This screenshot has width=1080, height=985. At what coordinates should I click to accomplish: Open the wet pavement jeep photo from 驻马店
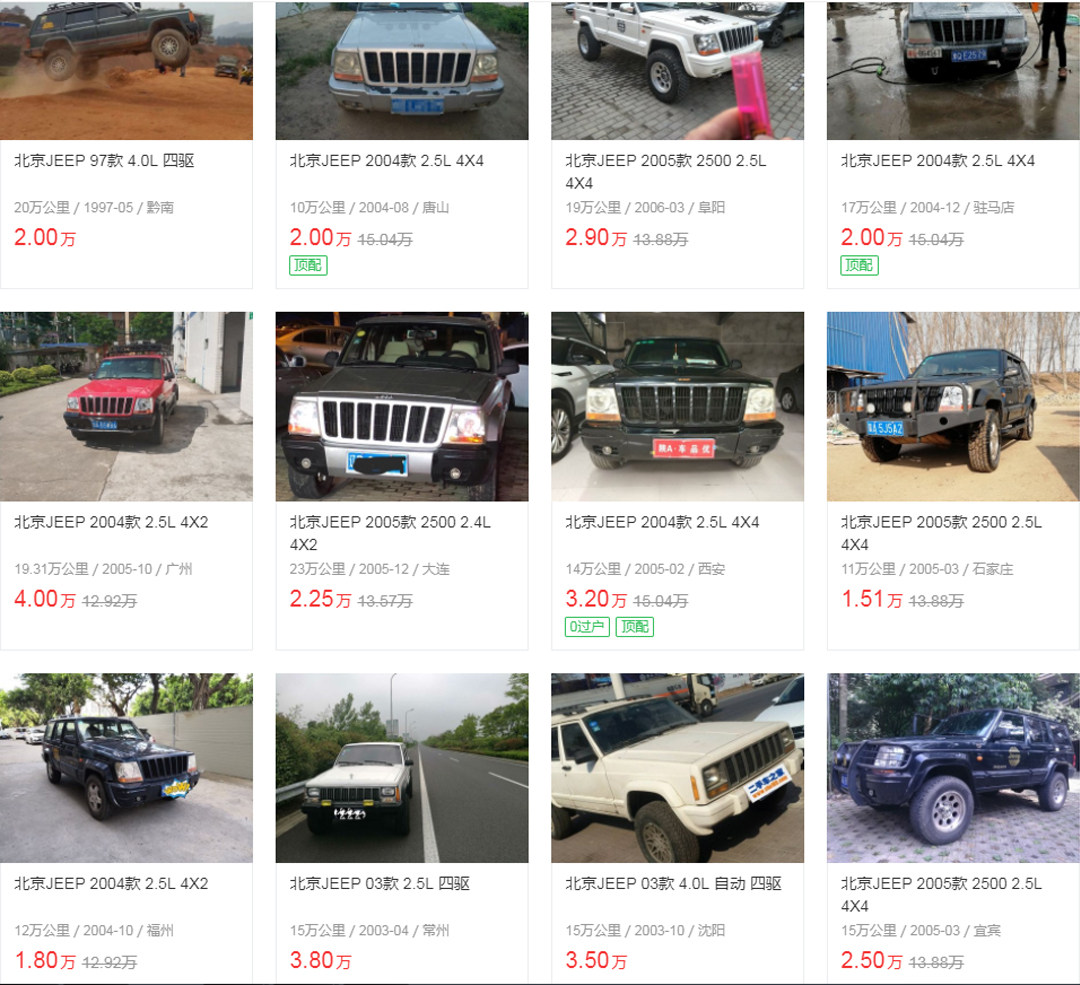[x=953, y=70]
